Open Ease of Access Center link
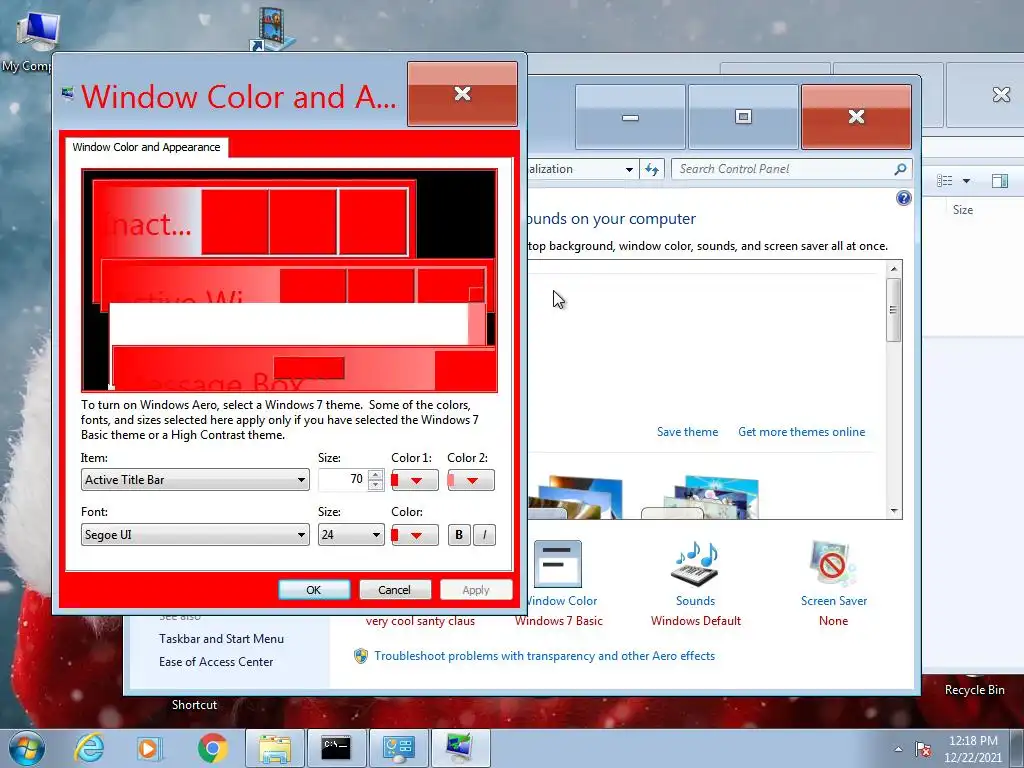The image size is (1024, 768). (x=216, y=662)
